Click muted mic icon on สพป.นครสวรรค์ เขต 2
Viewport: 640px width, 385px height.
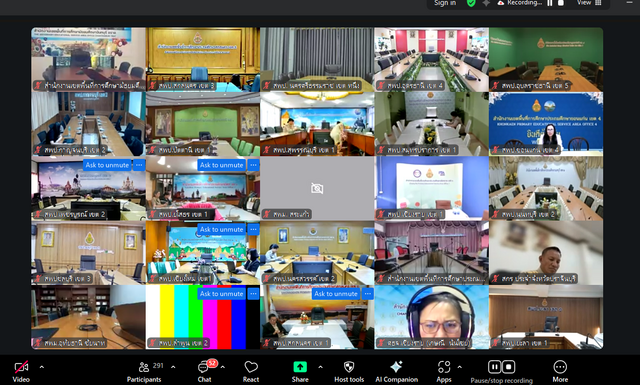pyautogui.click(x=267, y=279)
